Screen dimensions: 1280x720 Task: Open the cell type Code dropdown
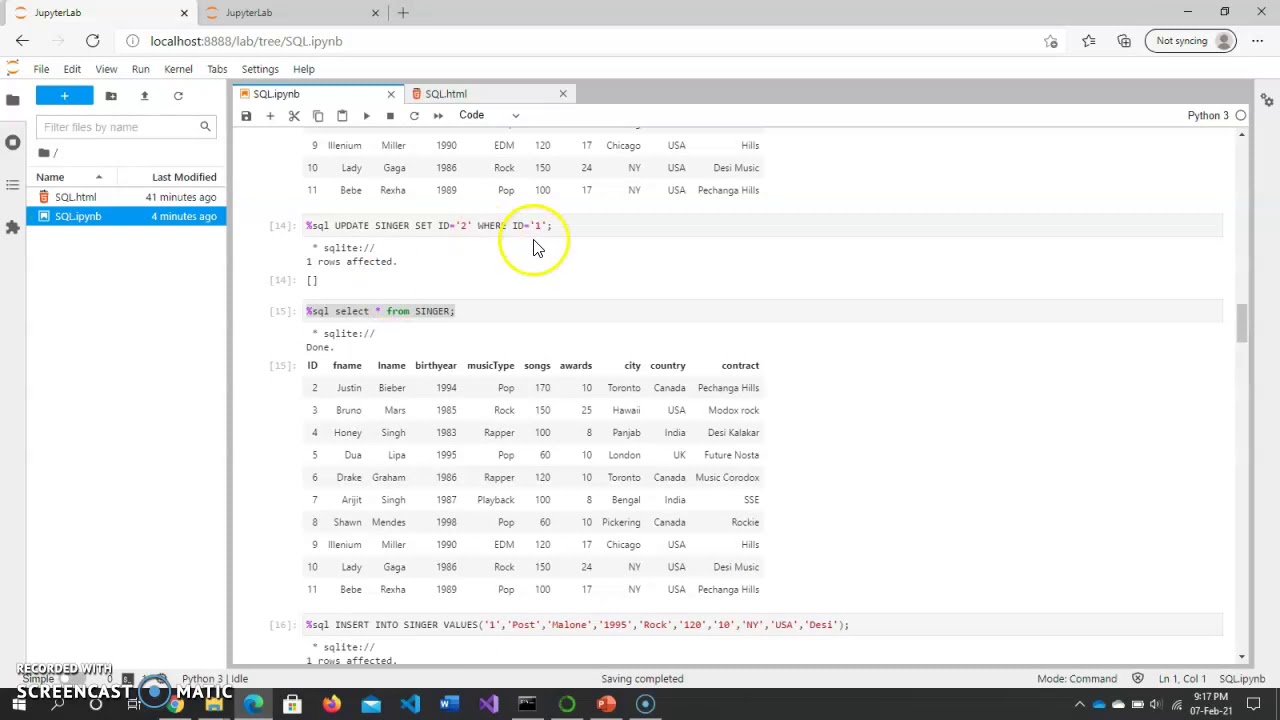(x=489, y=115)
